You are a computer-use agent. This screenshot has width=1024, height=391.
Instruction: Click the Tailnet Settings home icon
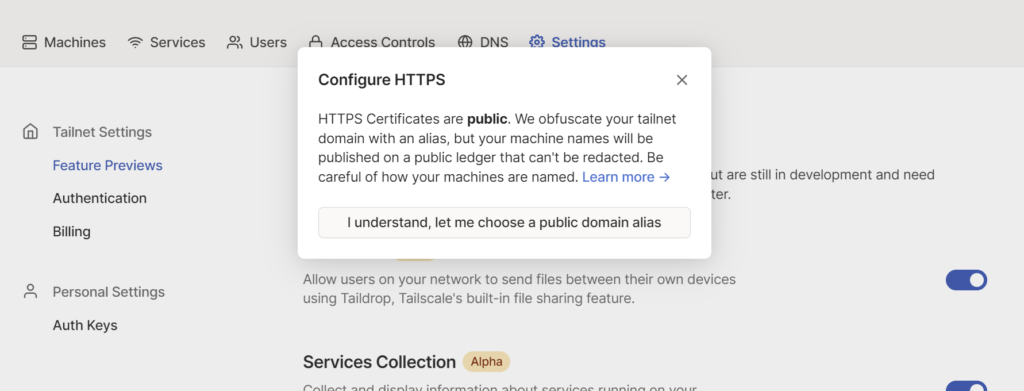30,132
